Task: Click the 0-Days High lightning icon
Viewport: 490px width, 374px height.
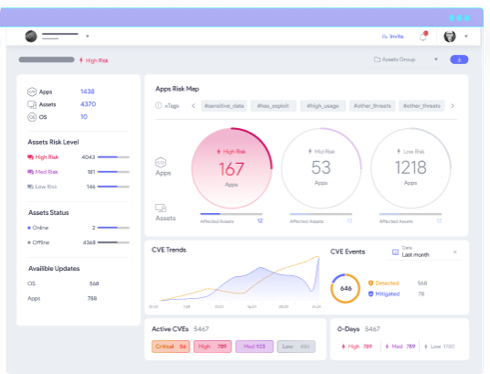Action: pyautogui.click(x=343, y=346)
